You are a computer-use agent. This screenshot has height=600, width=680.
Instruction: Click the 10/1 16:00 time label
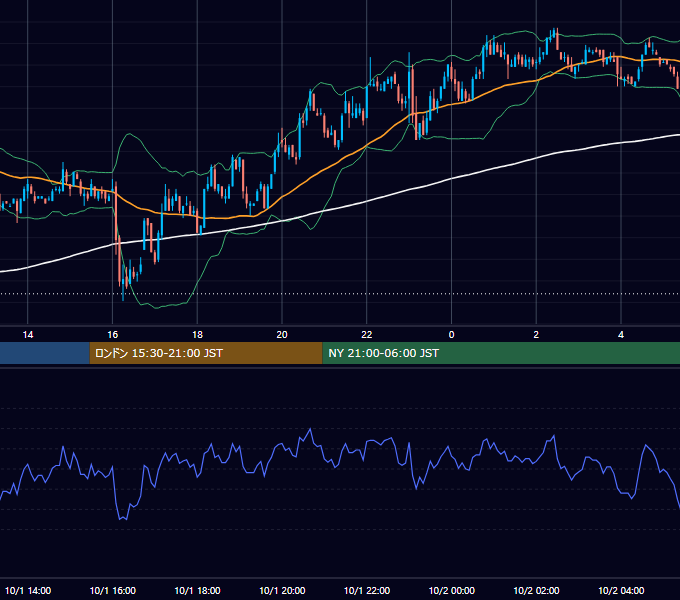click(x=113, y=590)
